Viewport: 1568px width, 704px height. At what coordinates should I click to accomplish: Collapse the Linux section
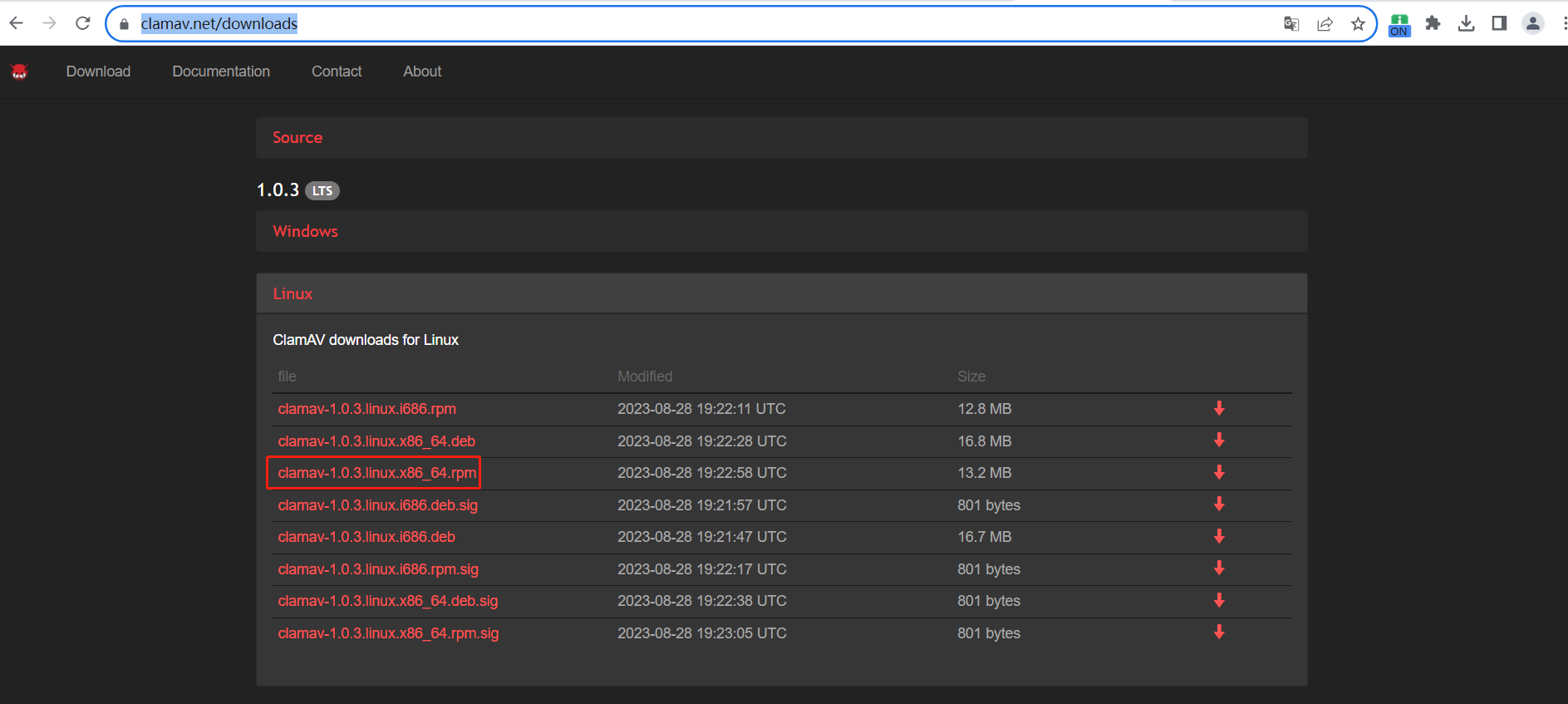tap(781, 293)
